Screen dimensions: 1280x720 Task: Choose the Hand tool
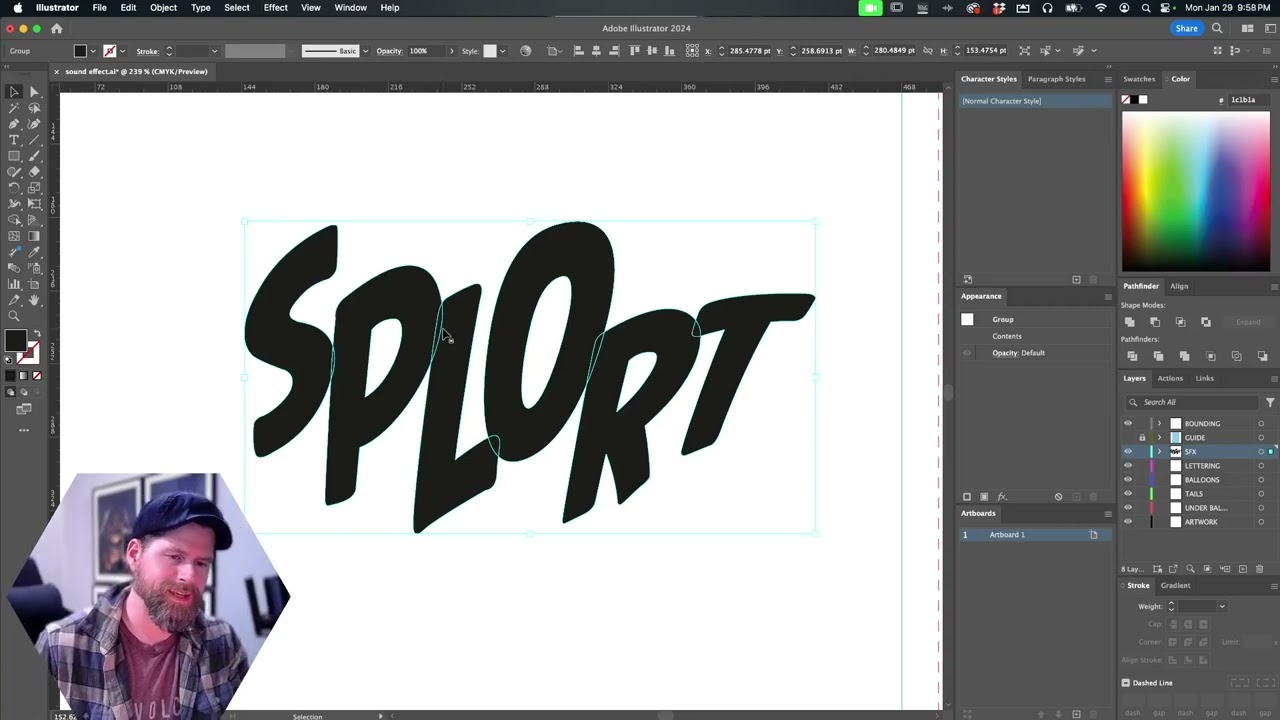(34, 300)
